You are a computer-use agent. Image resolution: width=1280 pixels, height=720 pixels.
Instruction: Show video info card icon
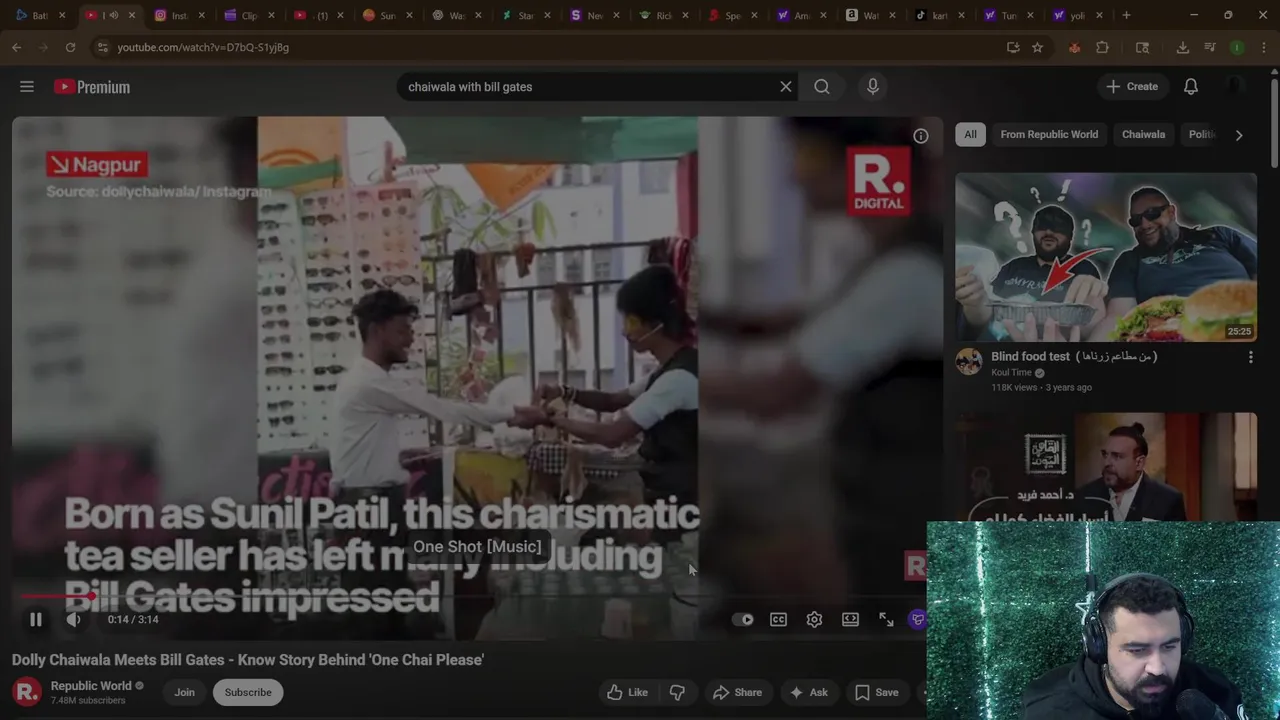[921, 136]
